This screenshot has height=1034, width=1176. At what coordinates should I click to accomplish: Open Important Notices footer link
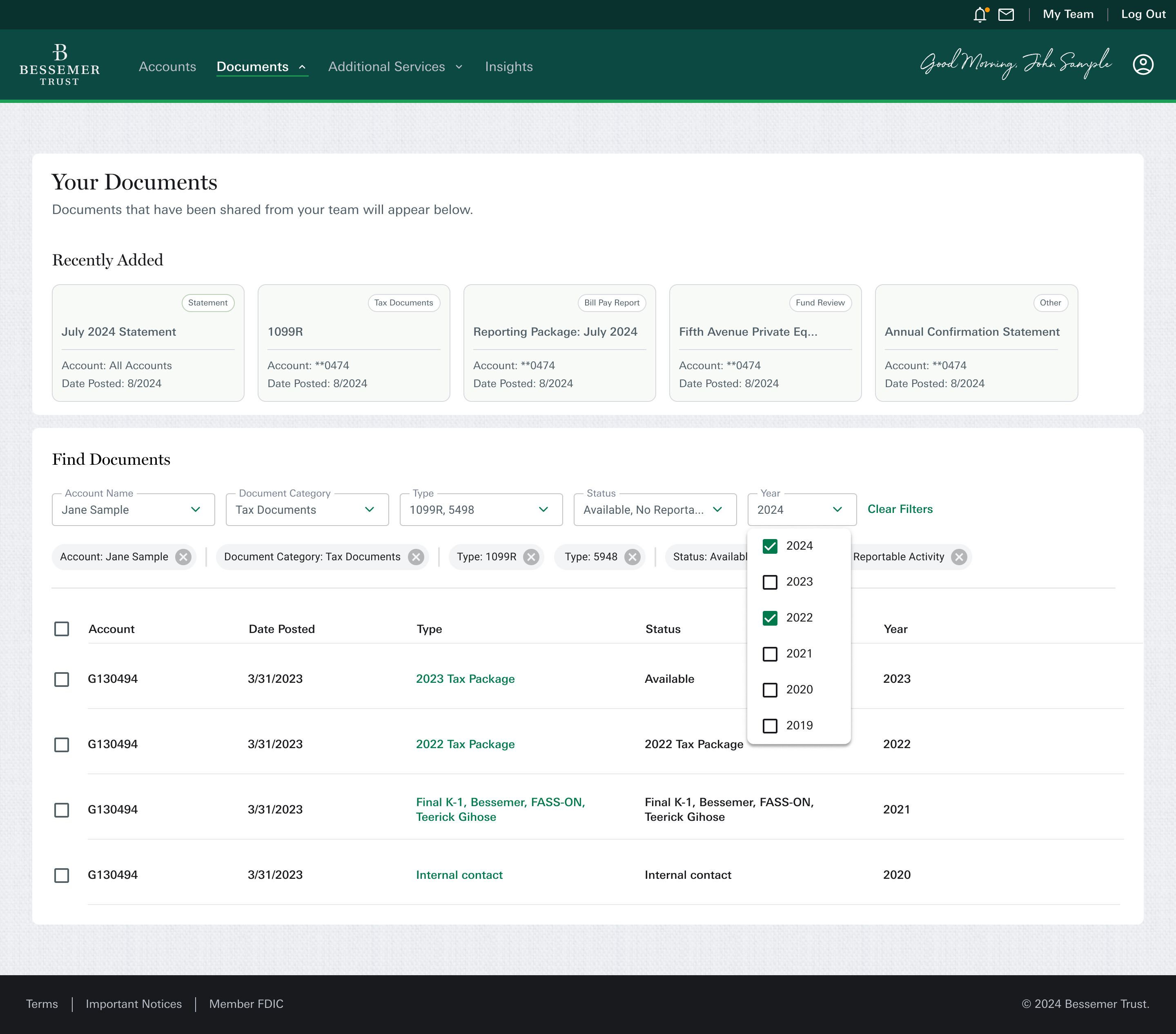pyautogui.click(x=134, y=1004)
